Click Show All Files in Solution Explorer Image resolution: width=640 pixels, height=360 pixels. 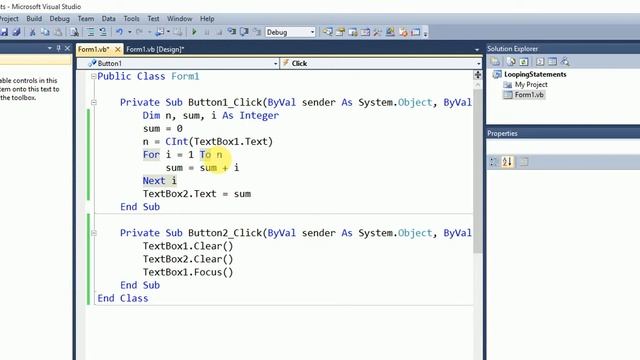[x=511, y=62]
